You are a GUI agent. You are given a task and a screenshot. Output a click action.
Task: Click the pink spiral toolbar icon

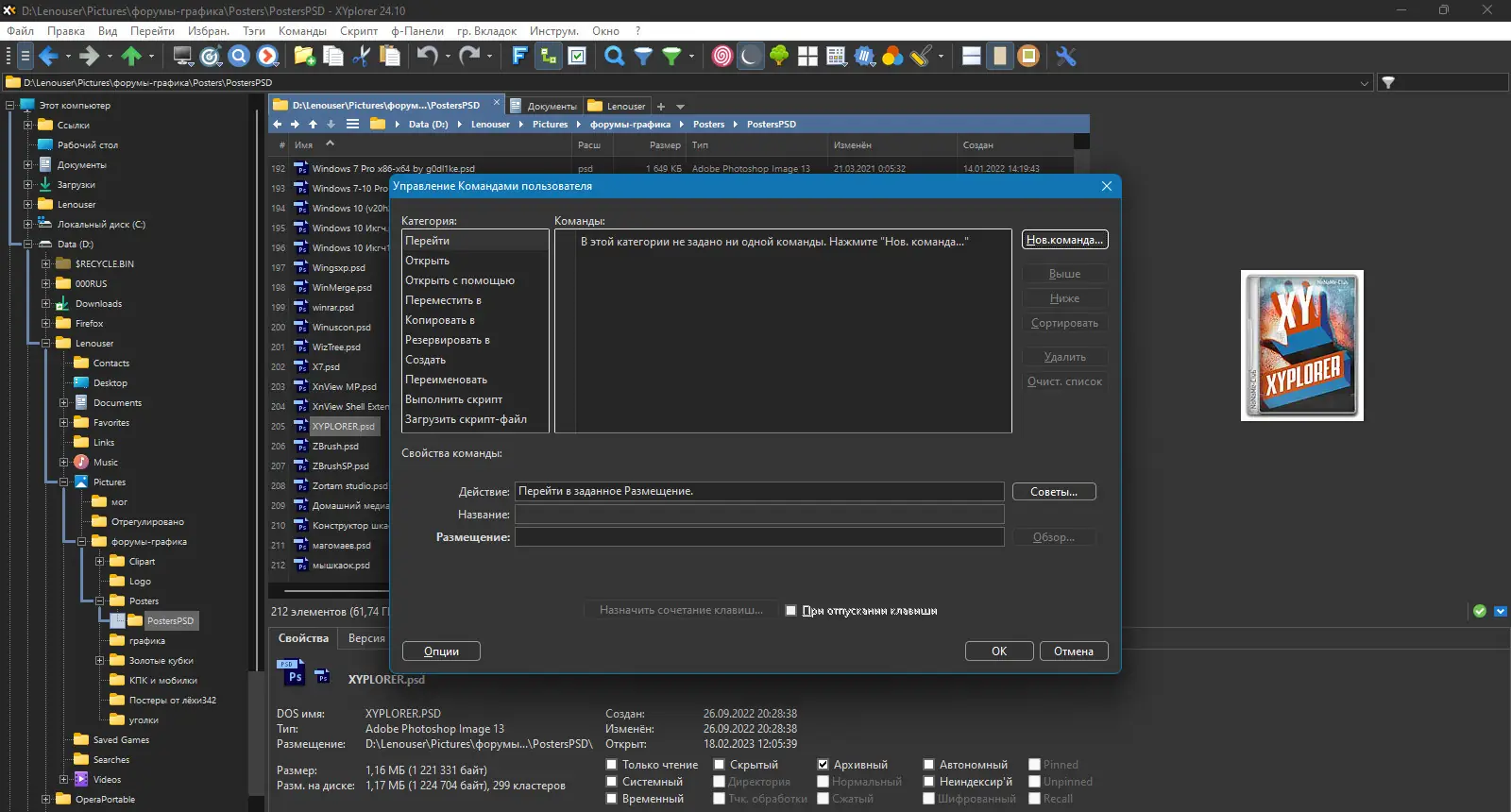722,57
